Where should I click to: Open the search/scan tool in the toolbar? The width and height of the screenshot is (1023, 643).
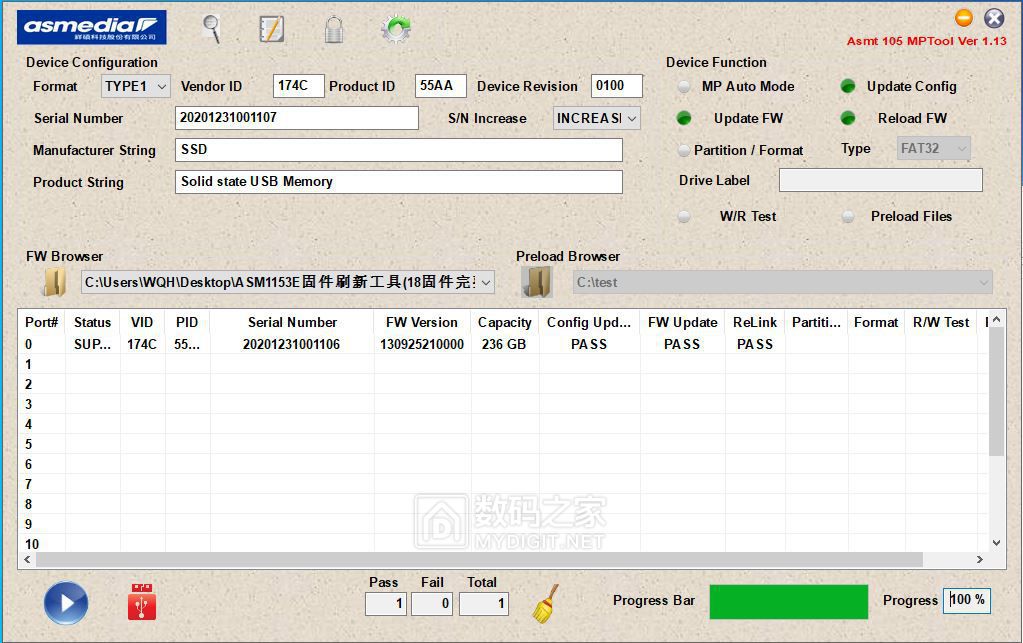tap(210, 28)
